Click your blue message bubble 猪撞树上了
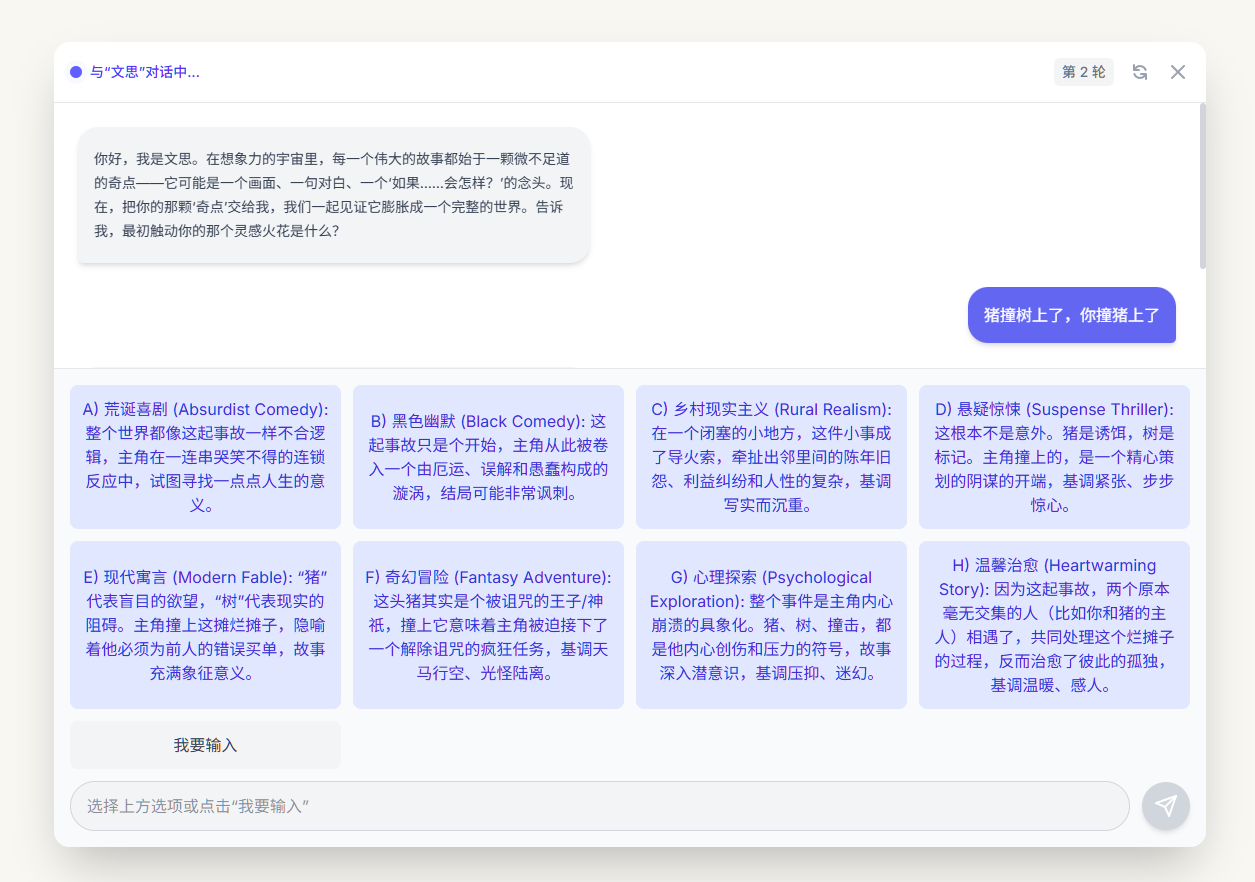Screen dimensions: 1255x882 pyautogui.click(x=1071, y=315)
